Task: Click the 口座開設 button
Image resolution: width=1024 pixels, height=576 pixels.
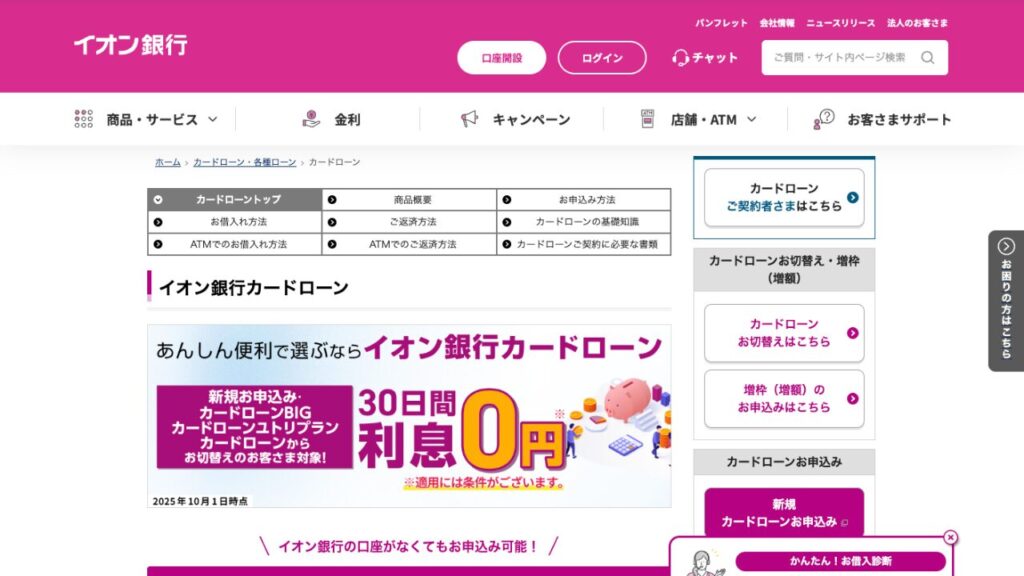Action: coord(502,57)
